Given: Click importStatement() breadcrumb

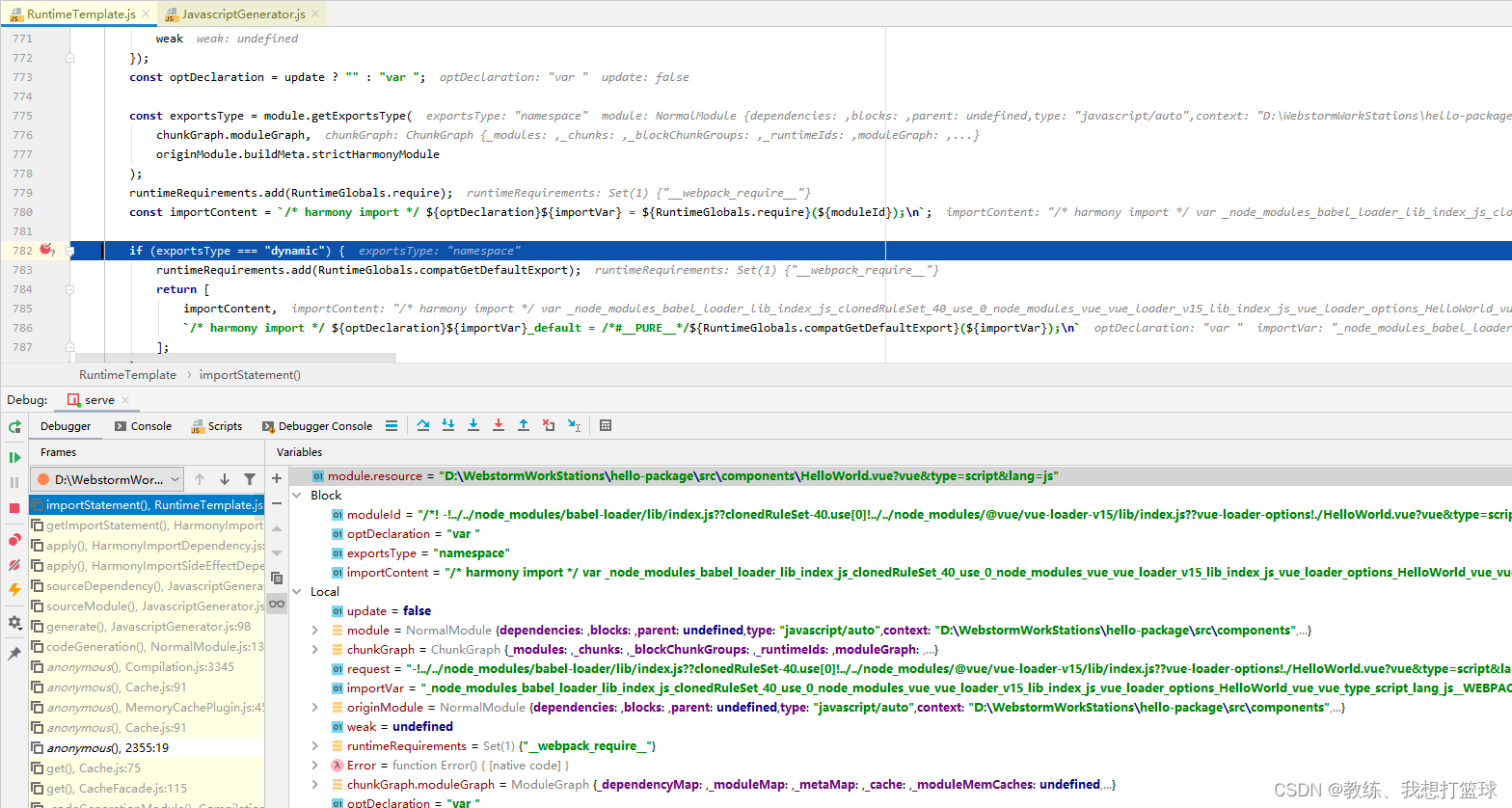Looking at the screenshot, I should point(250,375).
